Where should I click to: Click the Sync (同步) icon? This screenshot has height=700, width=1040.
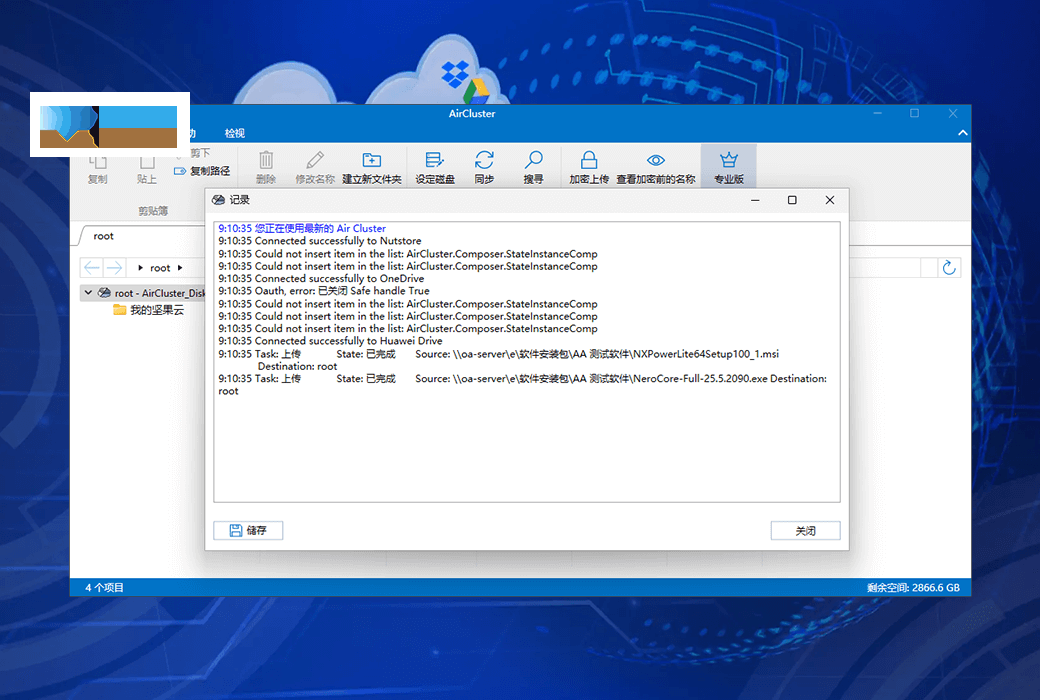point(484,167)
